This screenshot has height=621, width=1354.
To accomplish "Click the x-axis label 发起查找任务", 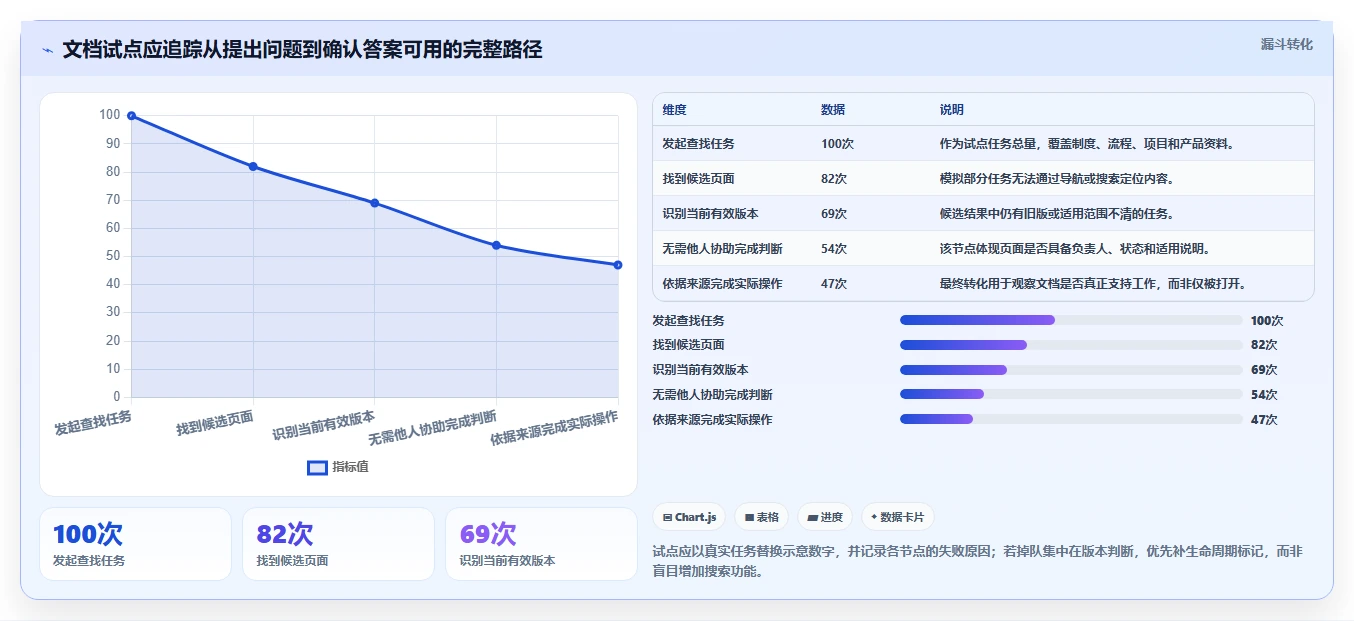I will [93, 421].
